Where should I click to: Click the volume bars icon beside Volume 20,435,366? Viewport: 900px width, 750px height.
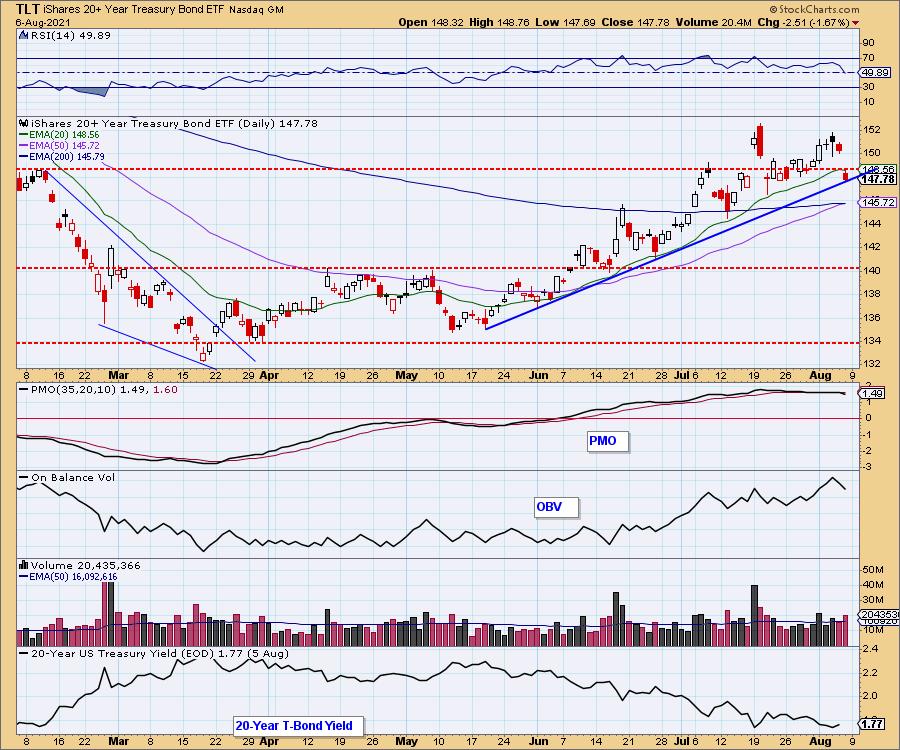point(24,565)
